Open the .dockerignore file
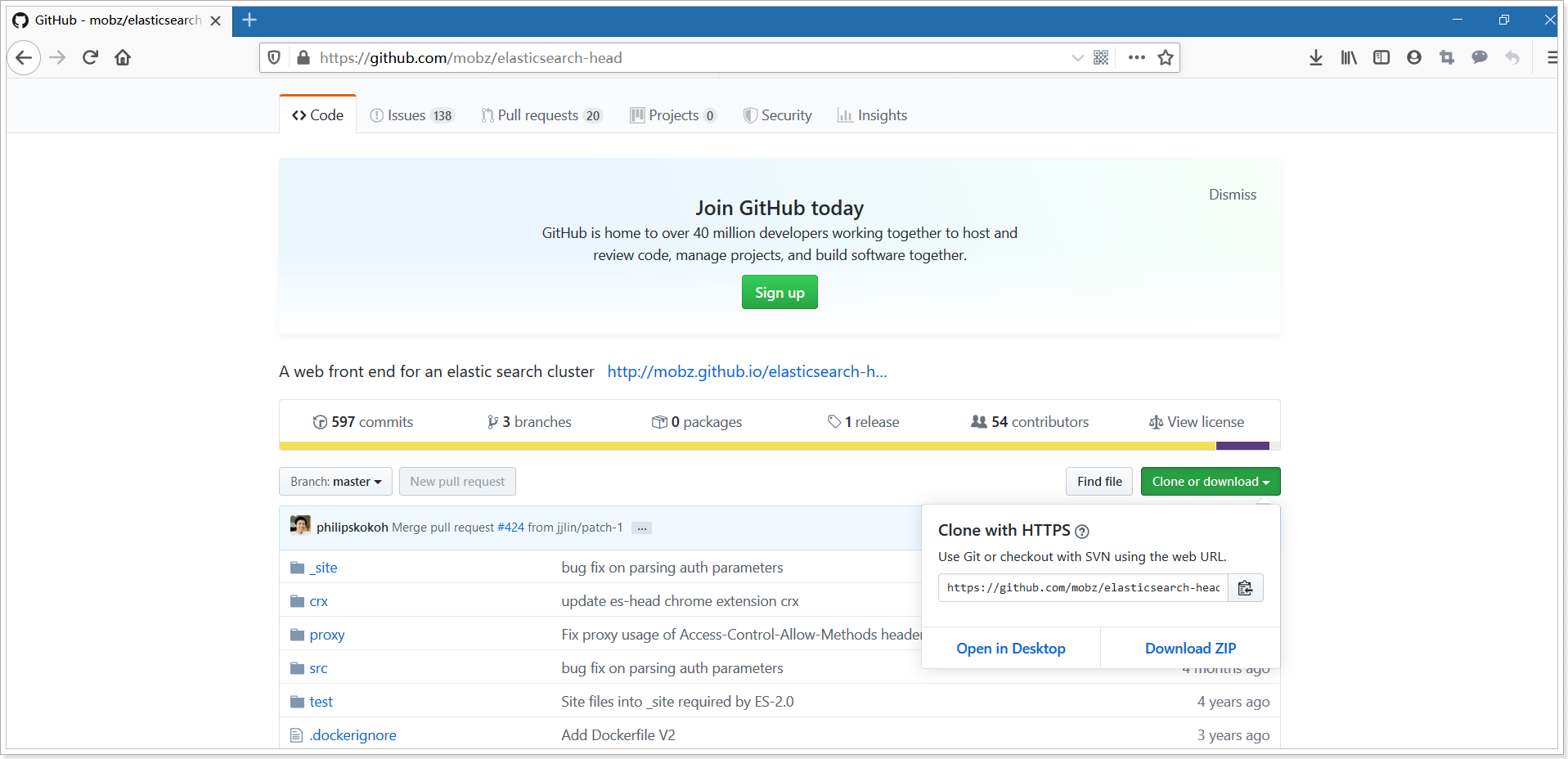1568x759 pixels. 353,735
